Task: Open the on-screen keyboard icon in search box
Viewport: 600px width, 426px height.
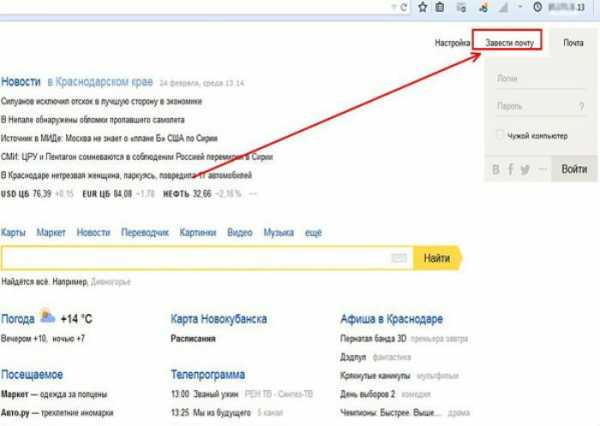Action: click(399, 258)
